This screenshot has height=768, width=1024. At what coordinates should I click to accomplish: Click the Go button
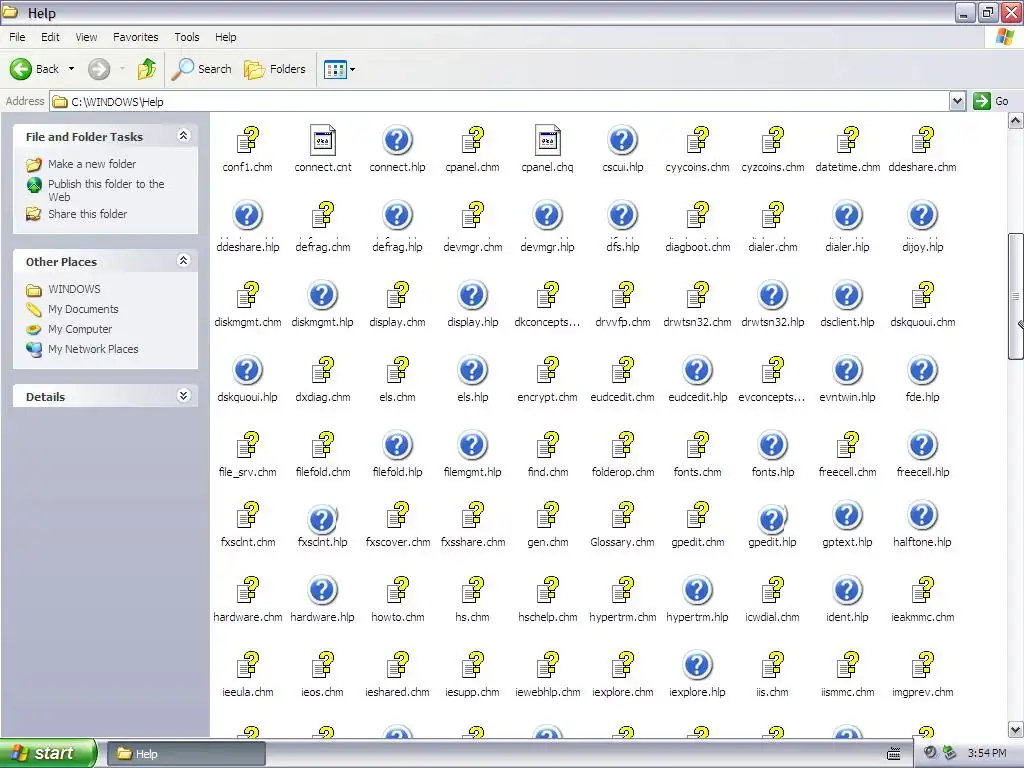click(991, 101)
